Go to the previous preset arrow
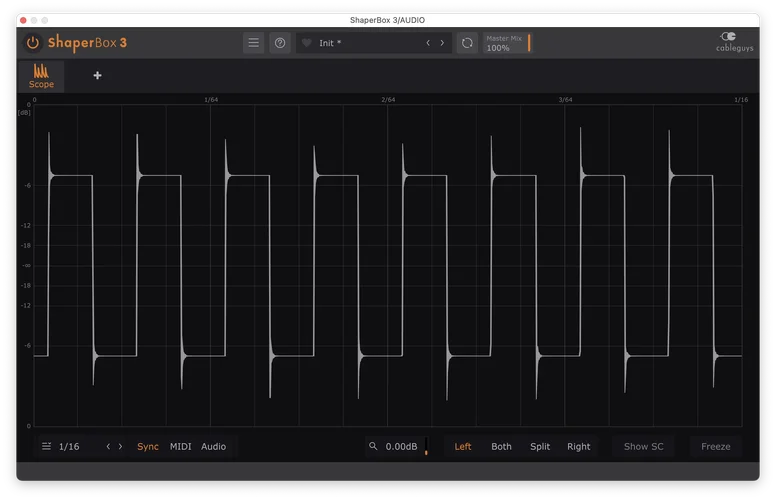 tap(429, 43)
